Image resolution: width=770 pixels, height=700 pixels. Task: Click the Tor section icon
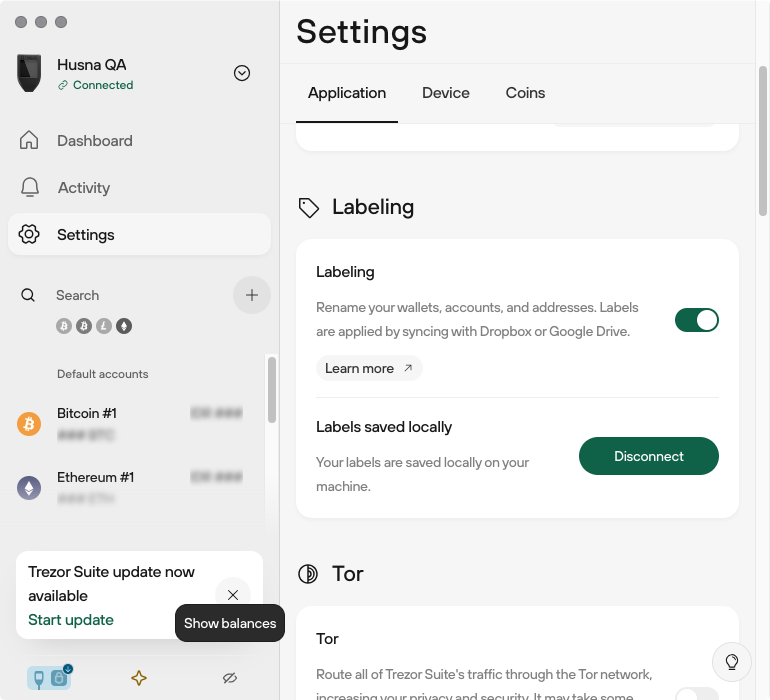click(x=308, y=574)
